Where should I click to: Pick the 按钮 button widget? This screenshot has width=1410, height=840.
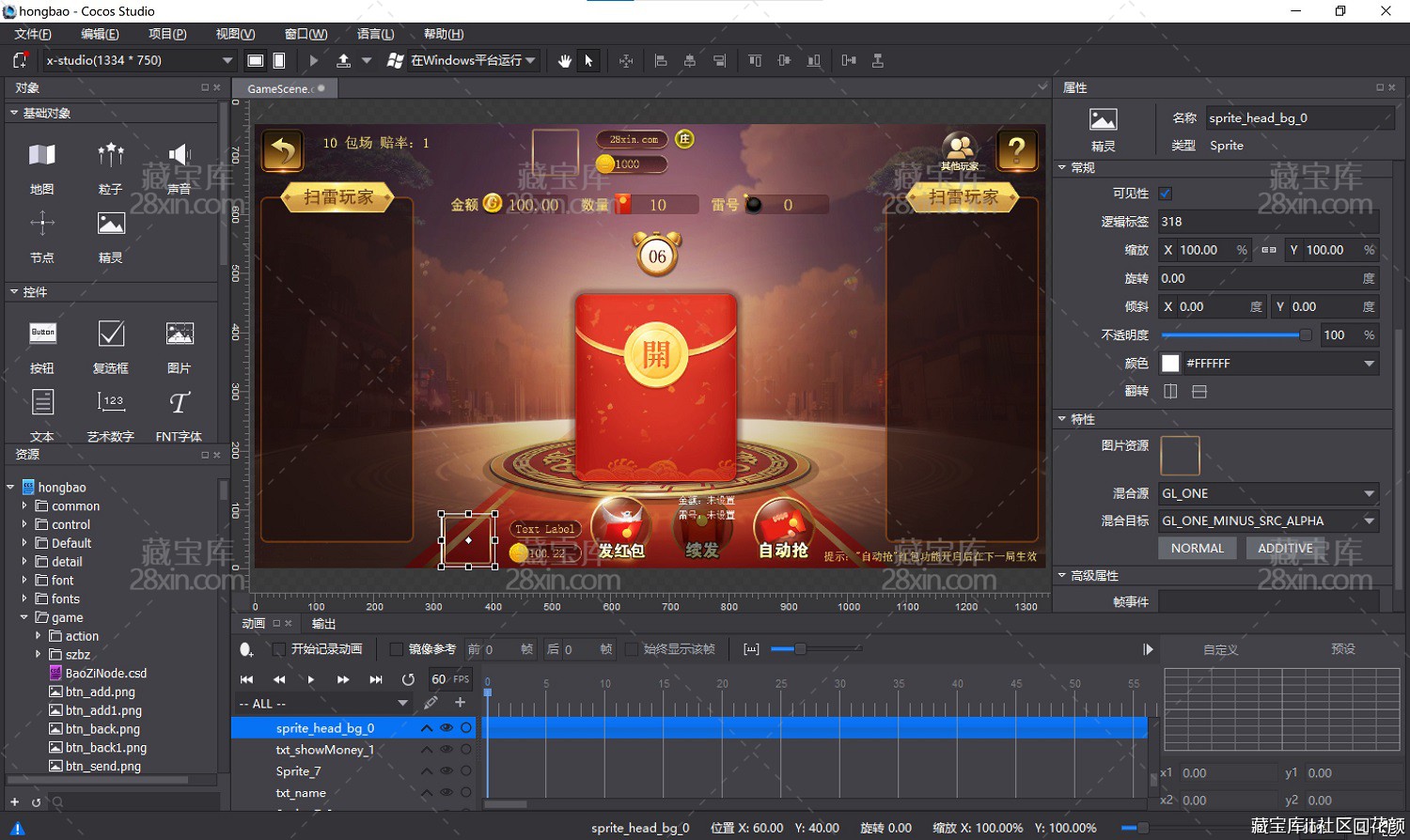coord(42,347)
